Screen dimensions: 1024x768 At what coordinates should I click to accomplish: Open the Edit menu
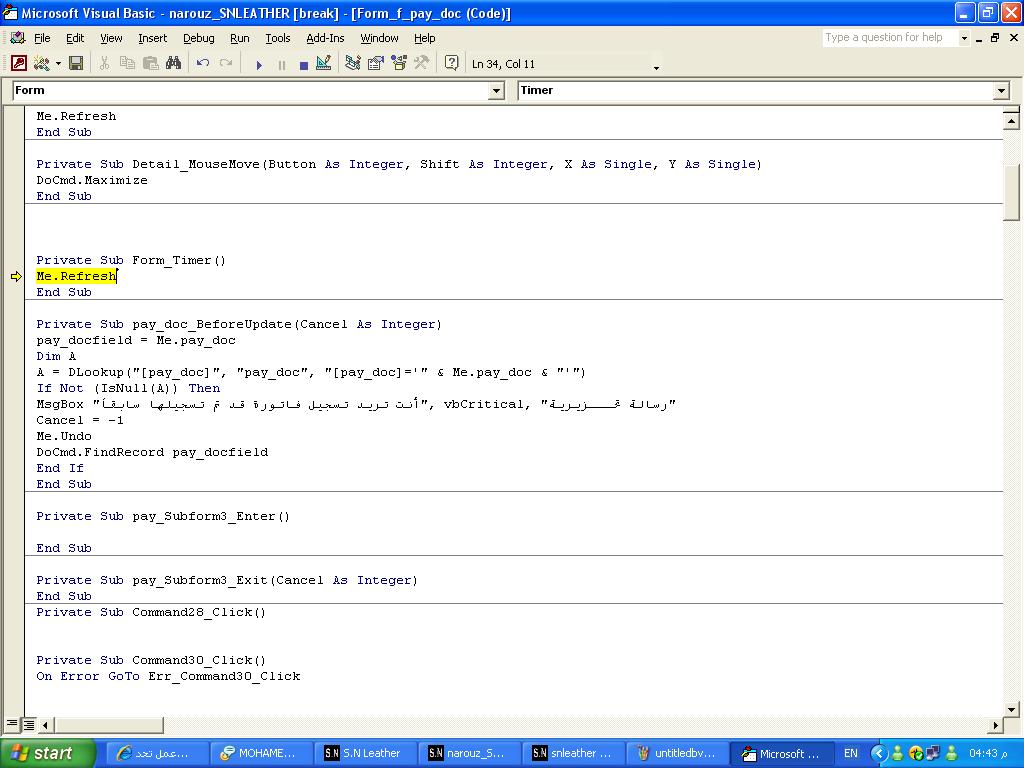click(75, 38)
